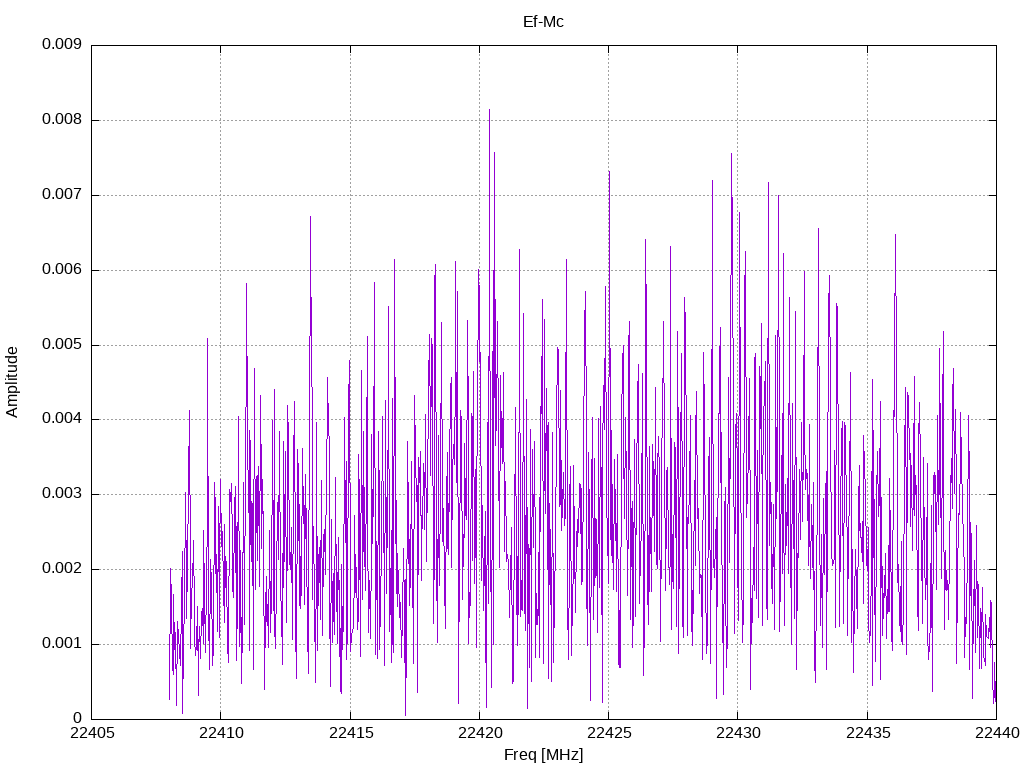The height and width of the screenshot is (768, 1024).
Task: Click the y-axis tick label 0.006
Action: pyautogui.click(x=62, y=270)
